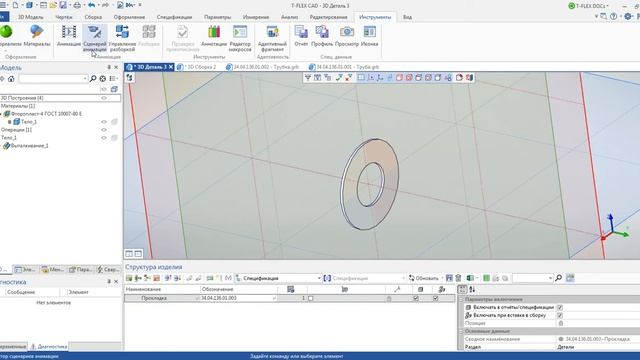640x360 pixels.
Task: Click the search magnifier in model panel
Action: tap(93, 78)
